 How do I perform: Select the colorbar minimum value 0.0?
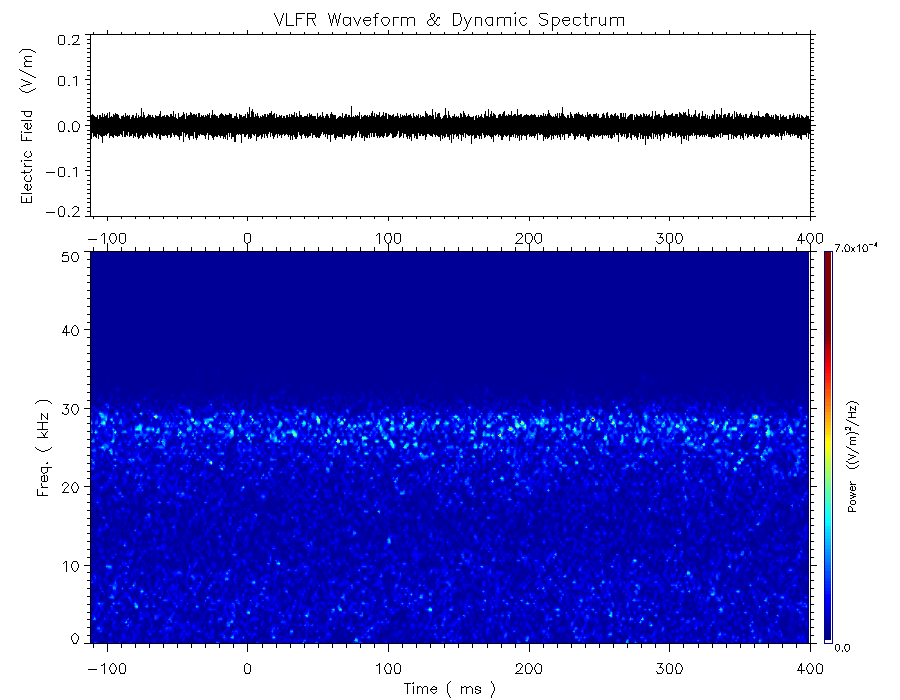point(843,647)
